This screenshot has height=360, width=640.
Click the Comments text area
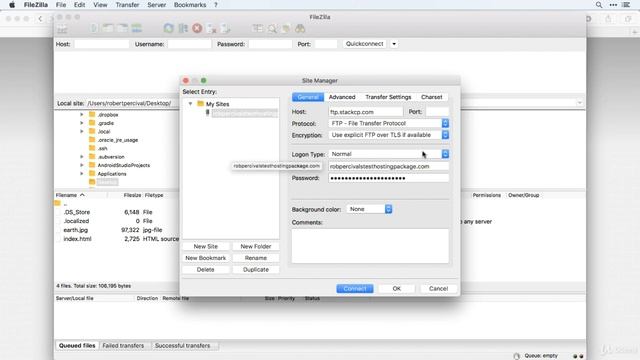click(x=370, y=246)
